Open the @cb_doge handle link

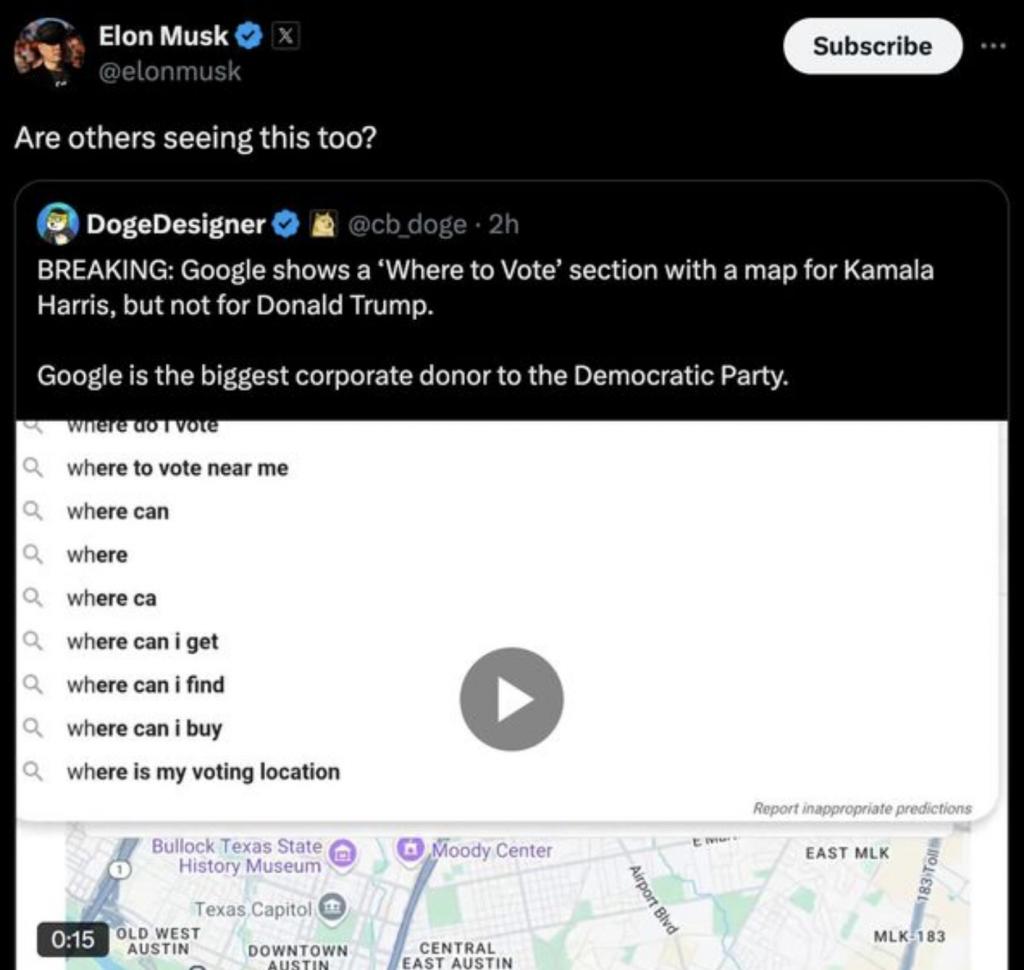406,224
